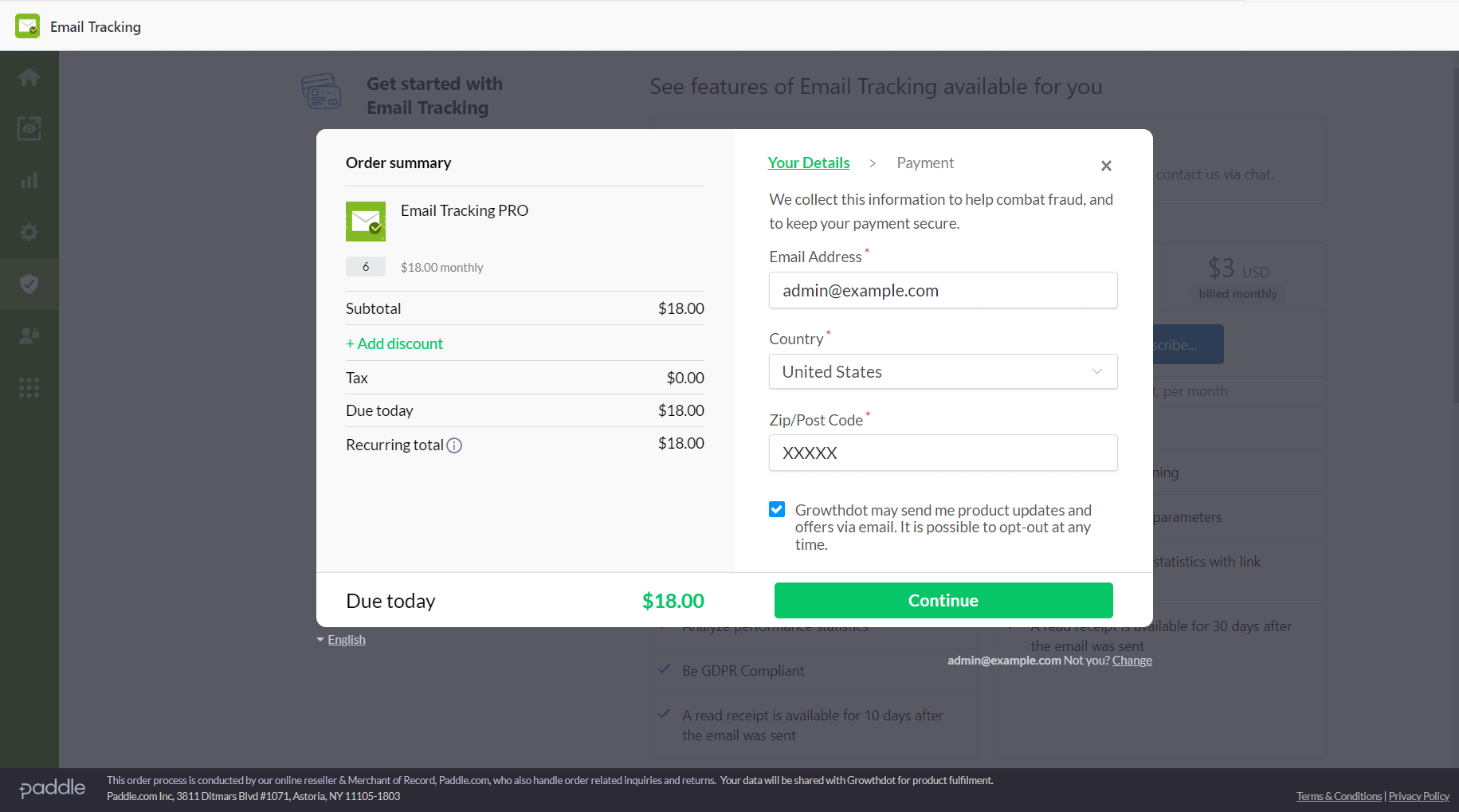1459x812 pixels.
Task: Open the eye tracking sidebar icon
Action: pyautogui.click(x=29, y=128)
